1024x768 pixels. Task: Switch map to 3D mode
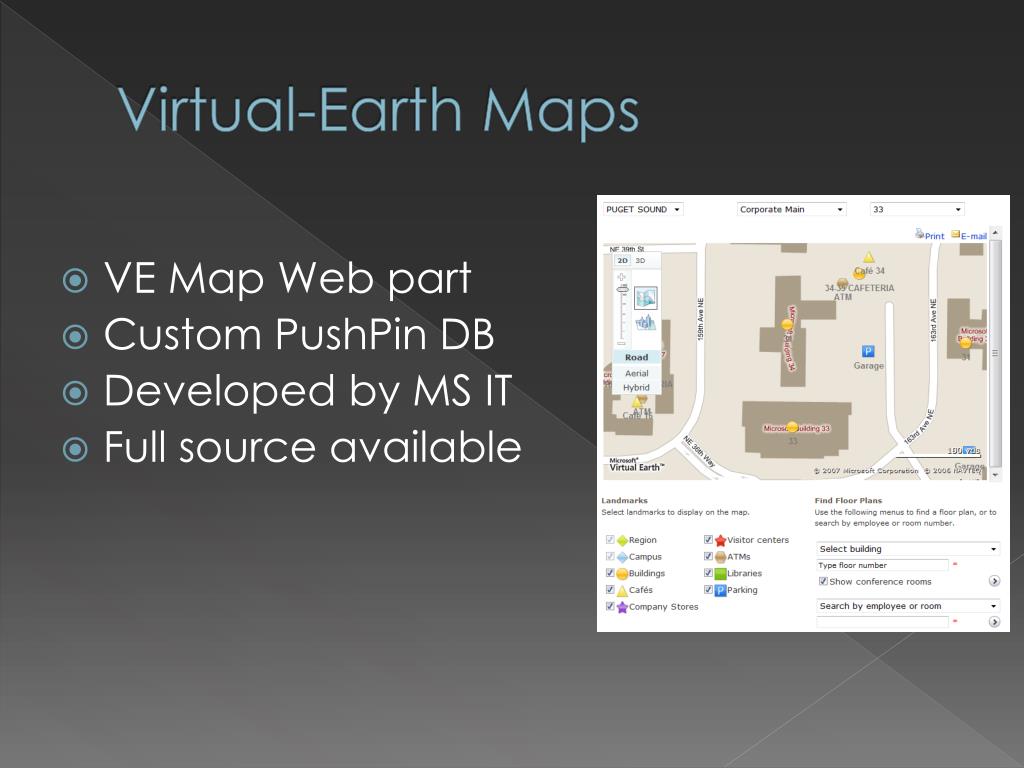pyautogui.click(x=641, y=261)
